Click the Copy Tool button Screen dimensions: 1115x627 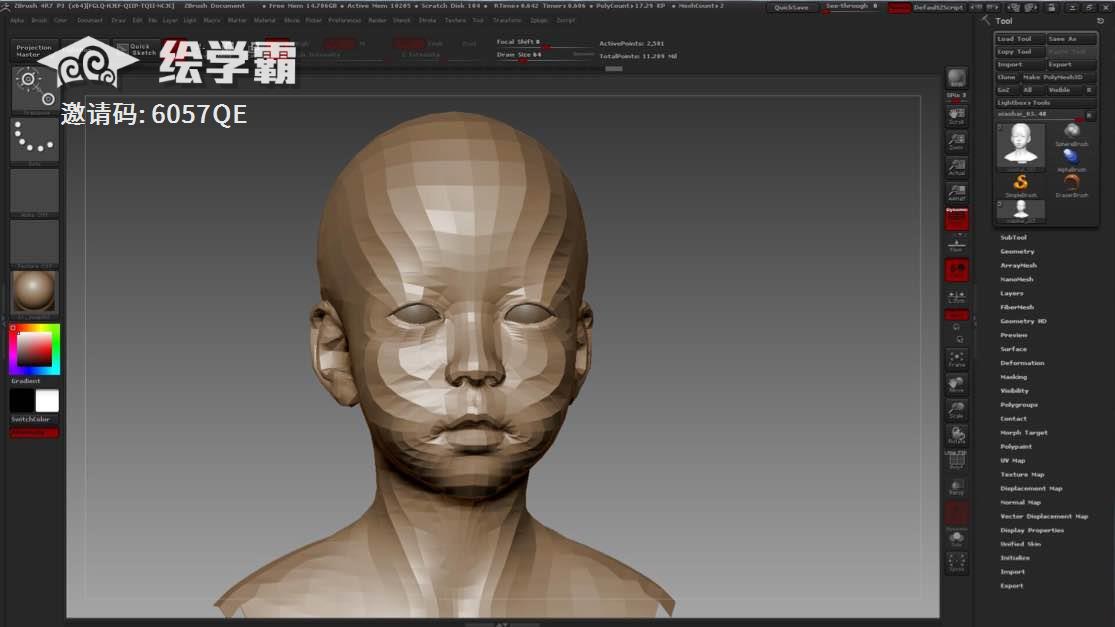1019,52
